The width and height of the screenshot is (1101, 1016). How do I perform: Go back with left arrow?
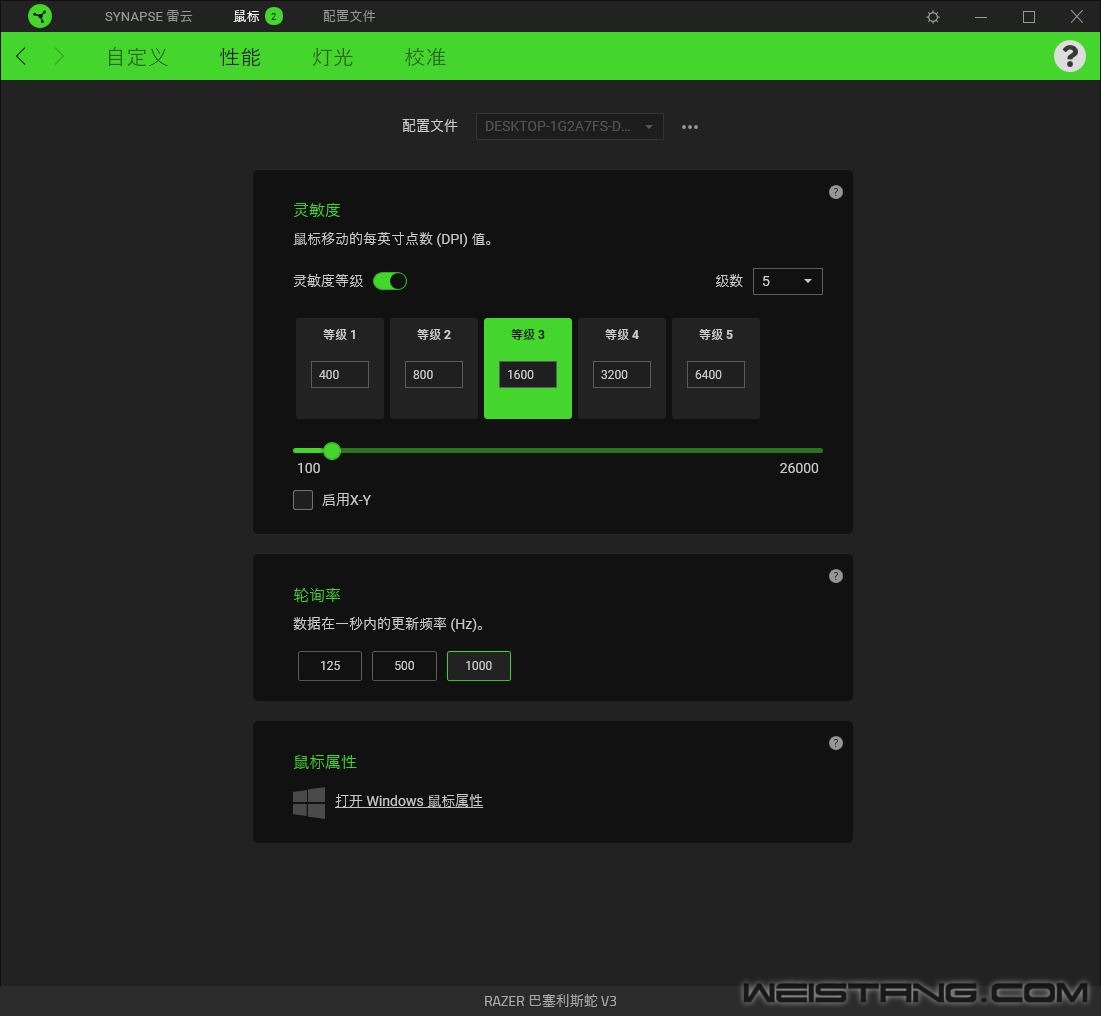pos(21,56)
